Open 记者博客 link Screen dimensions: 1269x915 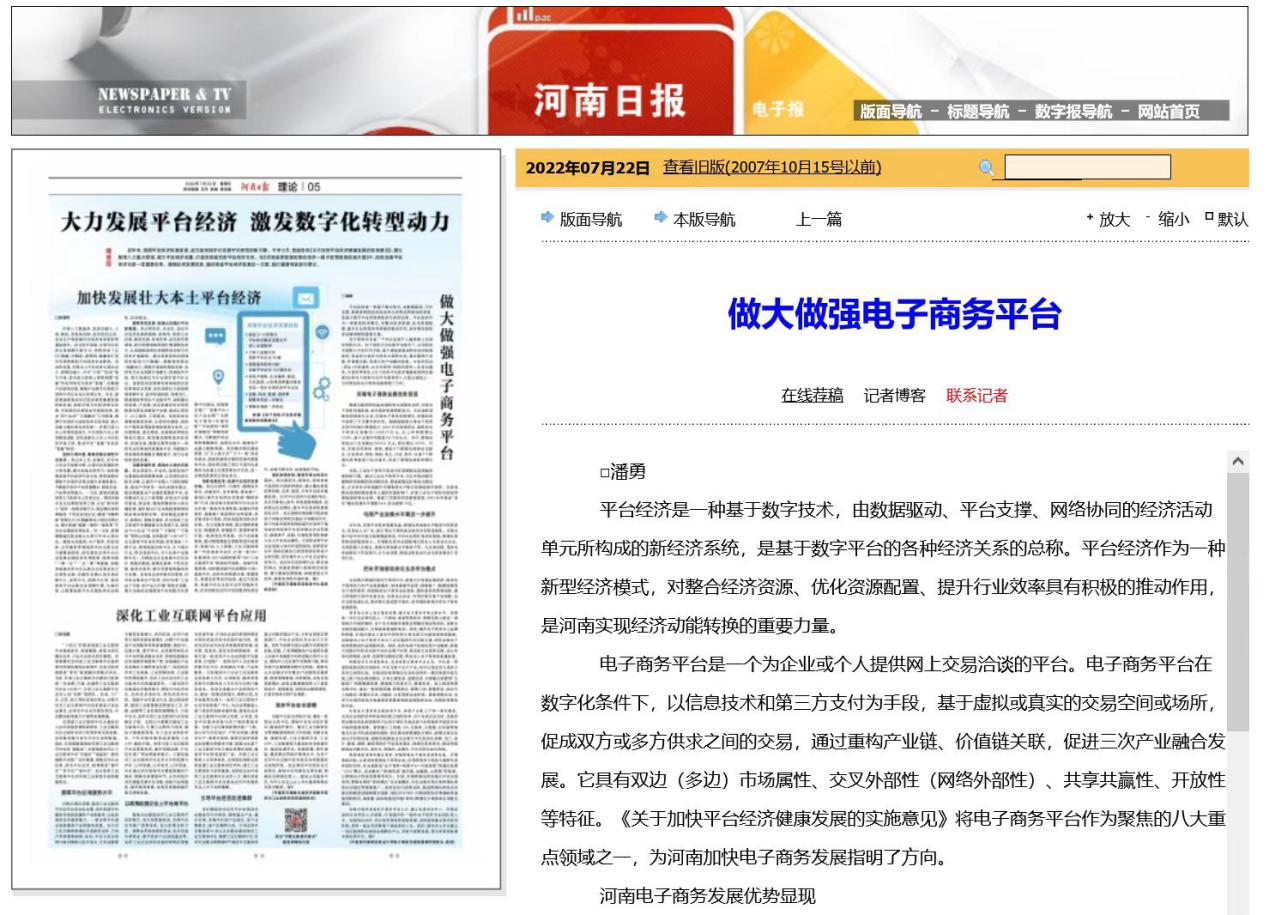(x=895, y=396)
